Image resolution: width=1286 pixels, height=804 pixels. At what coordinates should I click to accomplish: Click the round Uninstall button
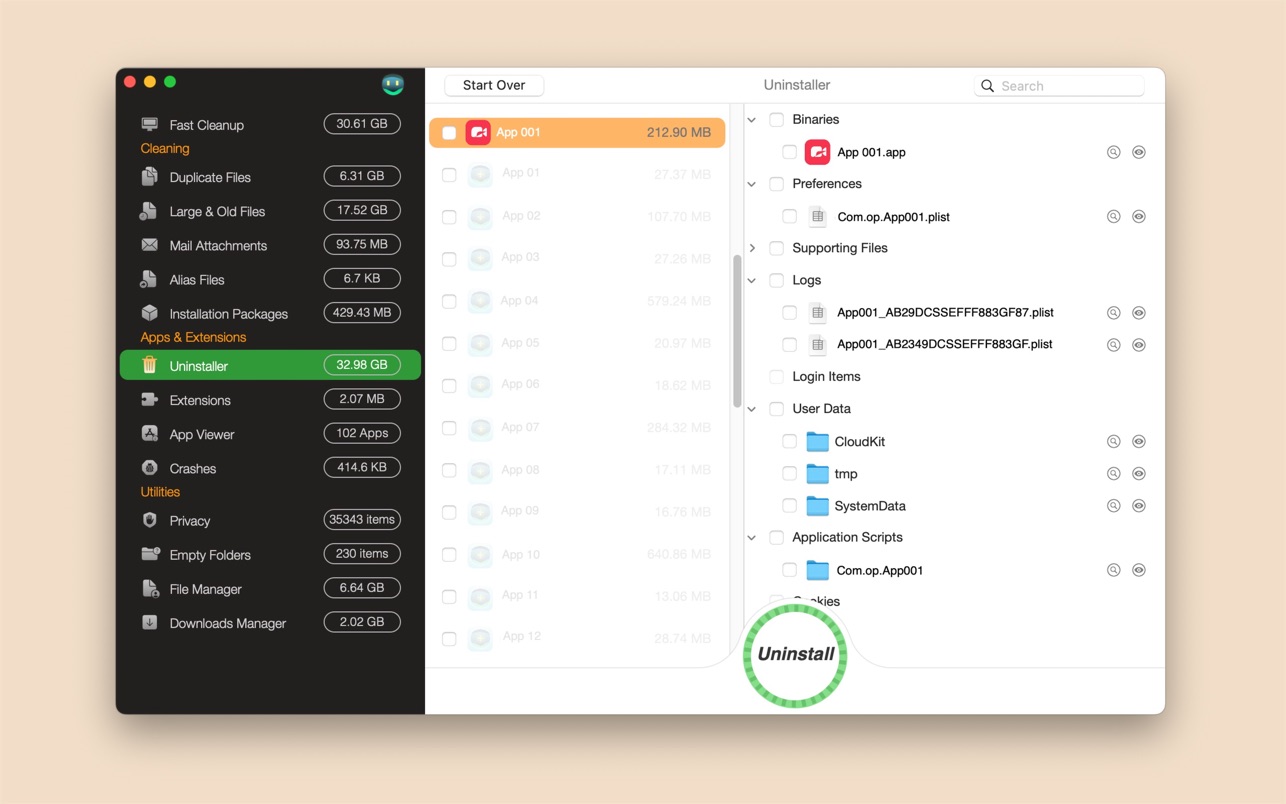pos(795,655)
